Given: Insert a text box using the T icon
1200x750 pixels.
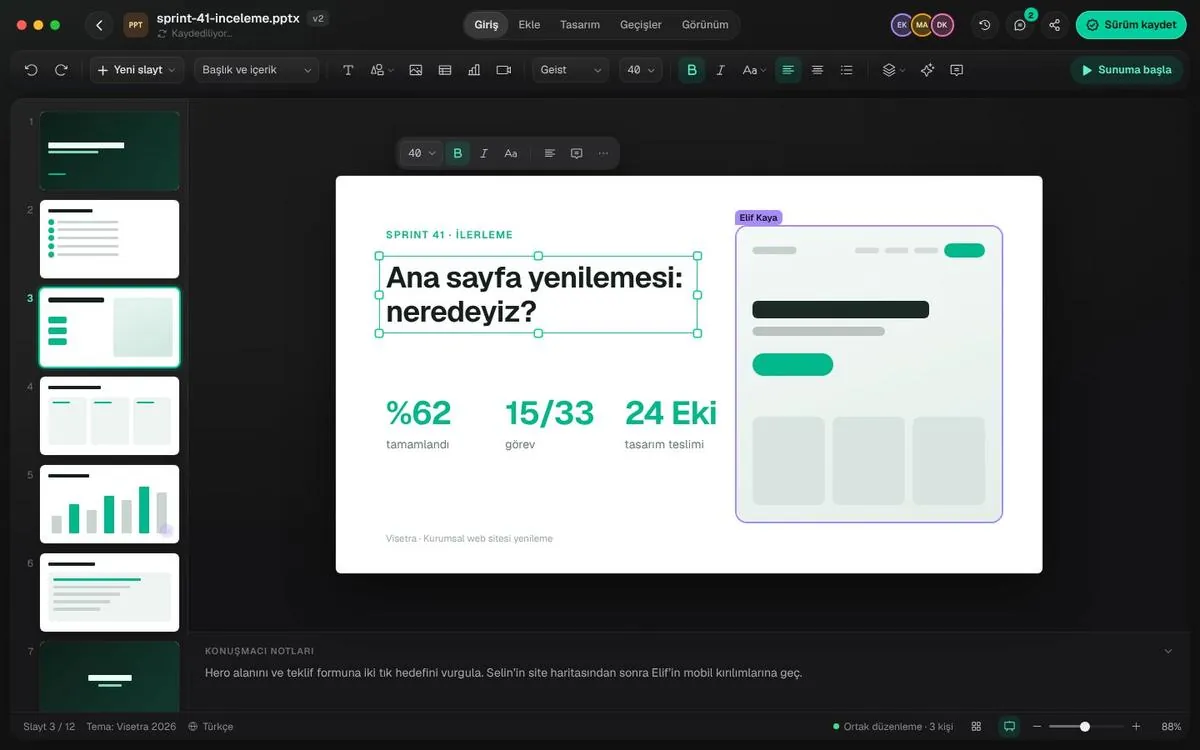Looking at the screenshot, I should (348, 70).
